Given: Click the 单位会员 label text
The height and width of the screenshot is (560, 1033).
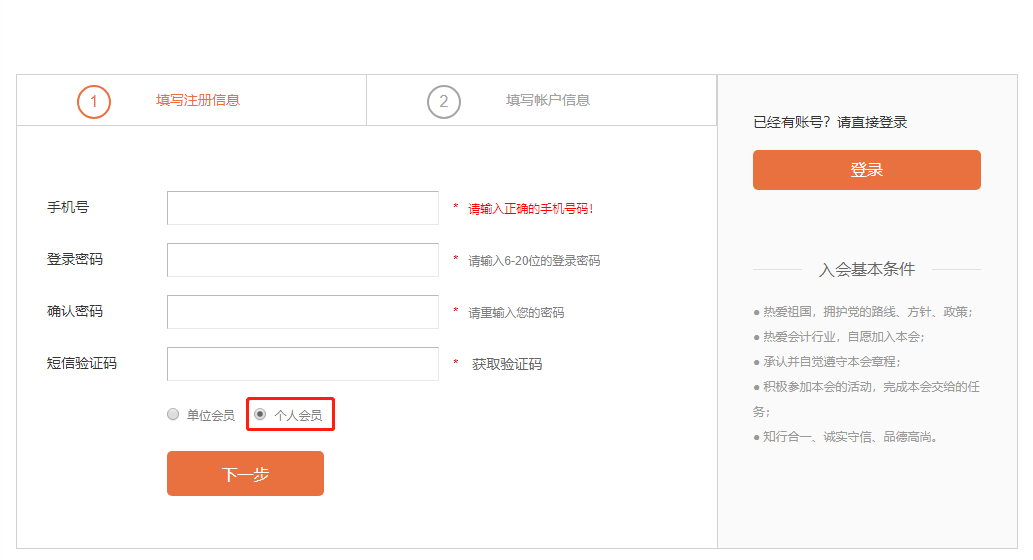Looking at the screenshot, I should 211,416.
